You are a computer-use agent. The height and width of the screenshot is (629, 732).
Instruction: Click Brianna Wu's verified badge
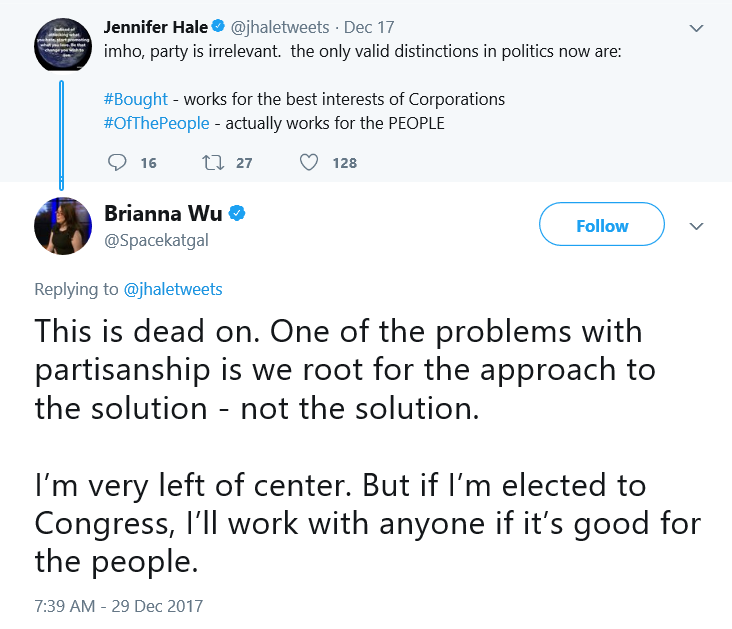coord(237,213)
